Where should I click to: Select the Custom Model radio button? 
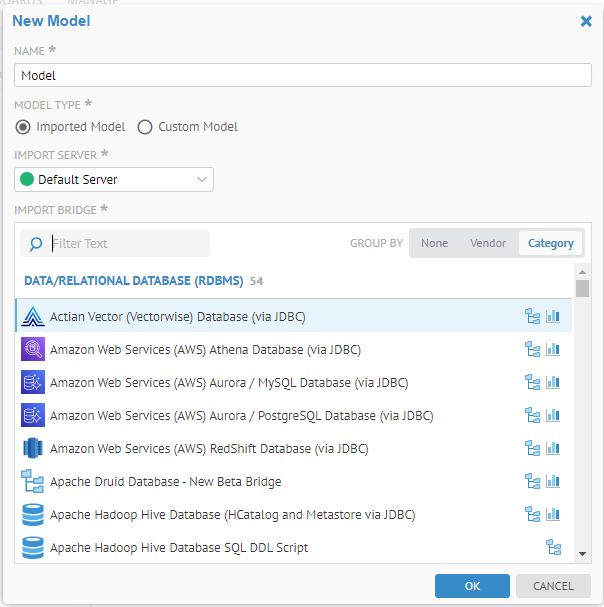click(x=145, y=127)
